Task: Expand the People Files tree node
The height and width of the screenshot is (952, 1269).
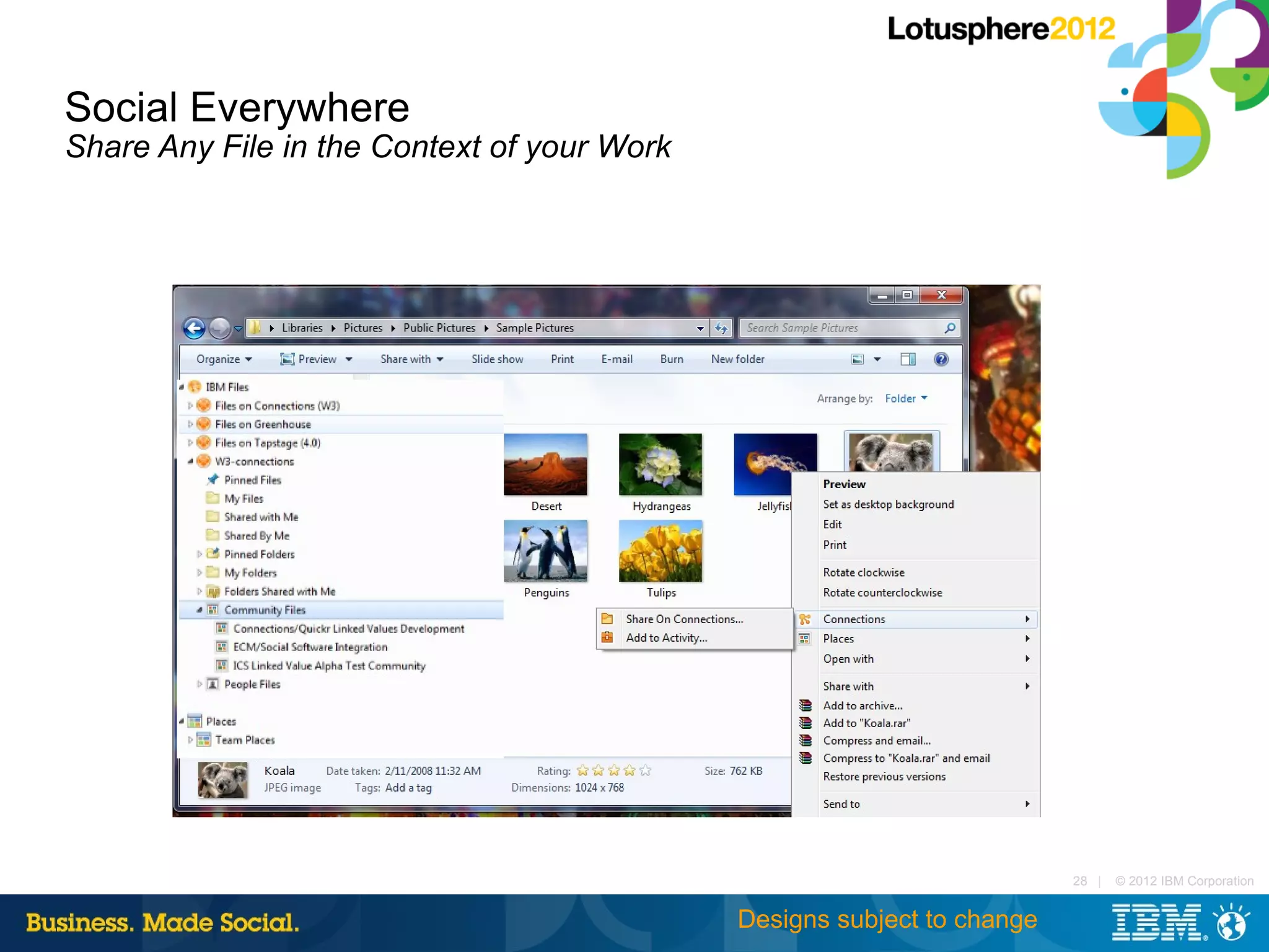Action: point(199,684)
